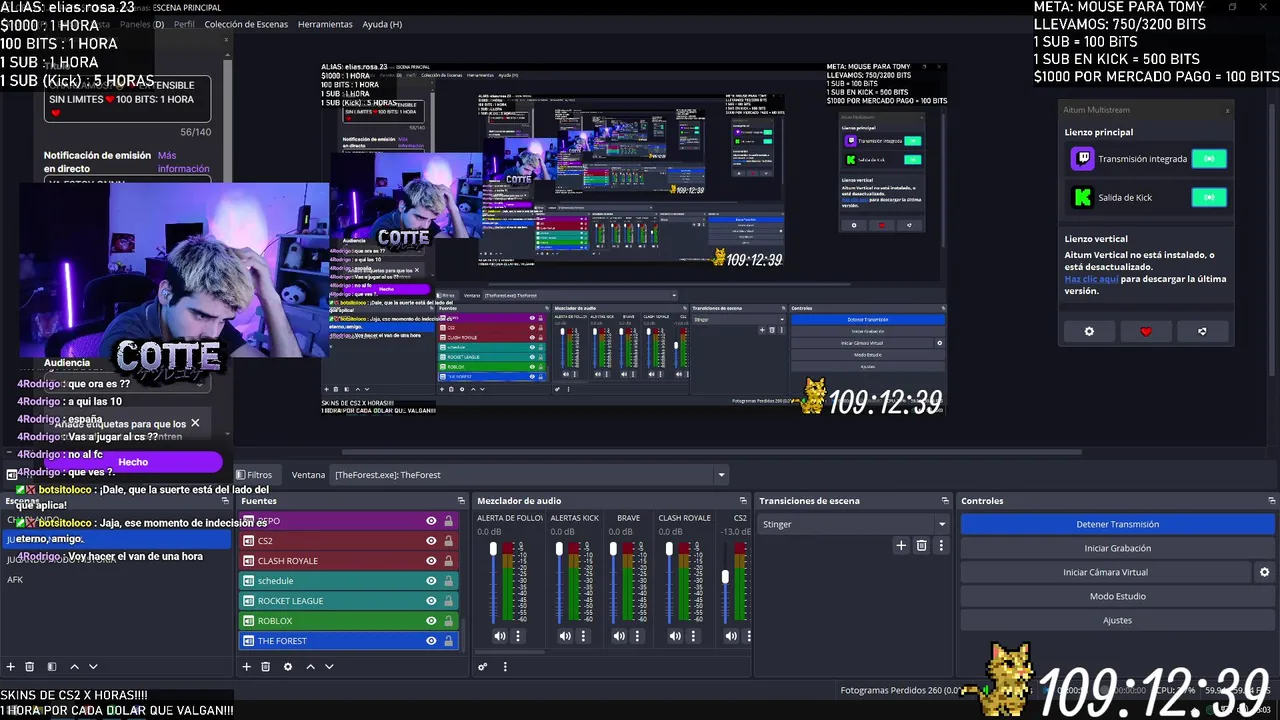Click the trash icon under Escenas list
The width and height of the screenshot is (1280, 720).
30,667
